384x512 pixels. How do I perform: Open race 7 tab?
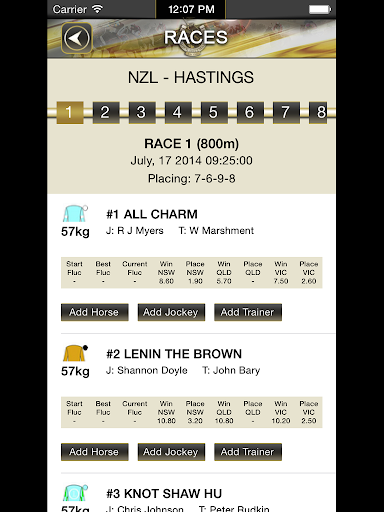pyautogui.click(x=286, y=112)
